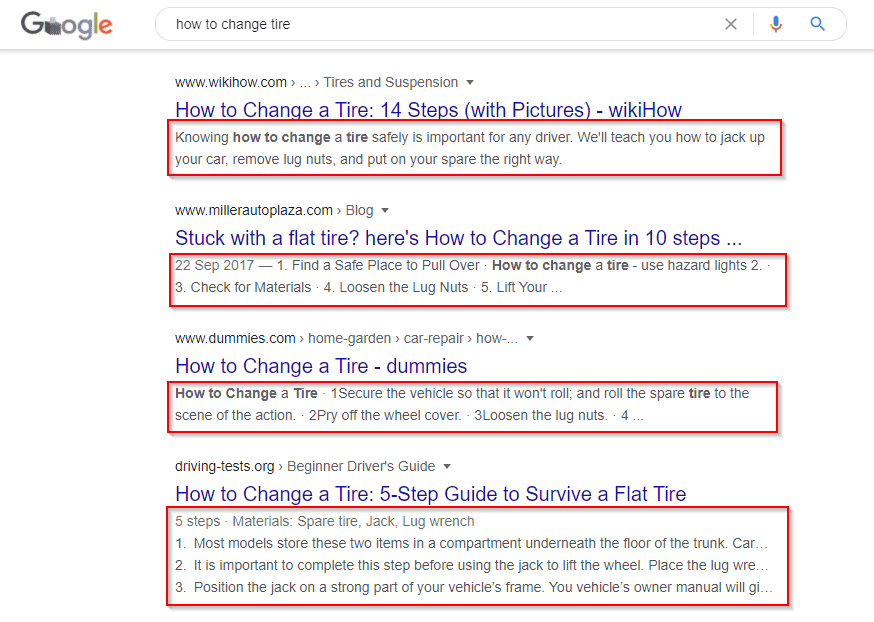Clear the search query with X
874x622 pixels.
point(731,24)
